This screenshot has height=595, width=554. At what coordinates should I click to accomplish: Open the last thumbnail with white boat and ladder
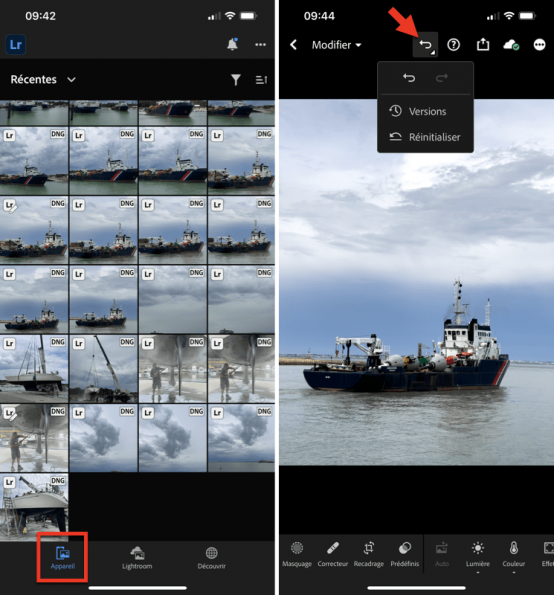coord(34,507)
